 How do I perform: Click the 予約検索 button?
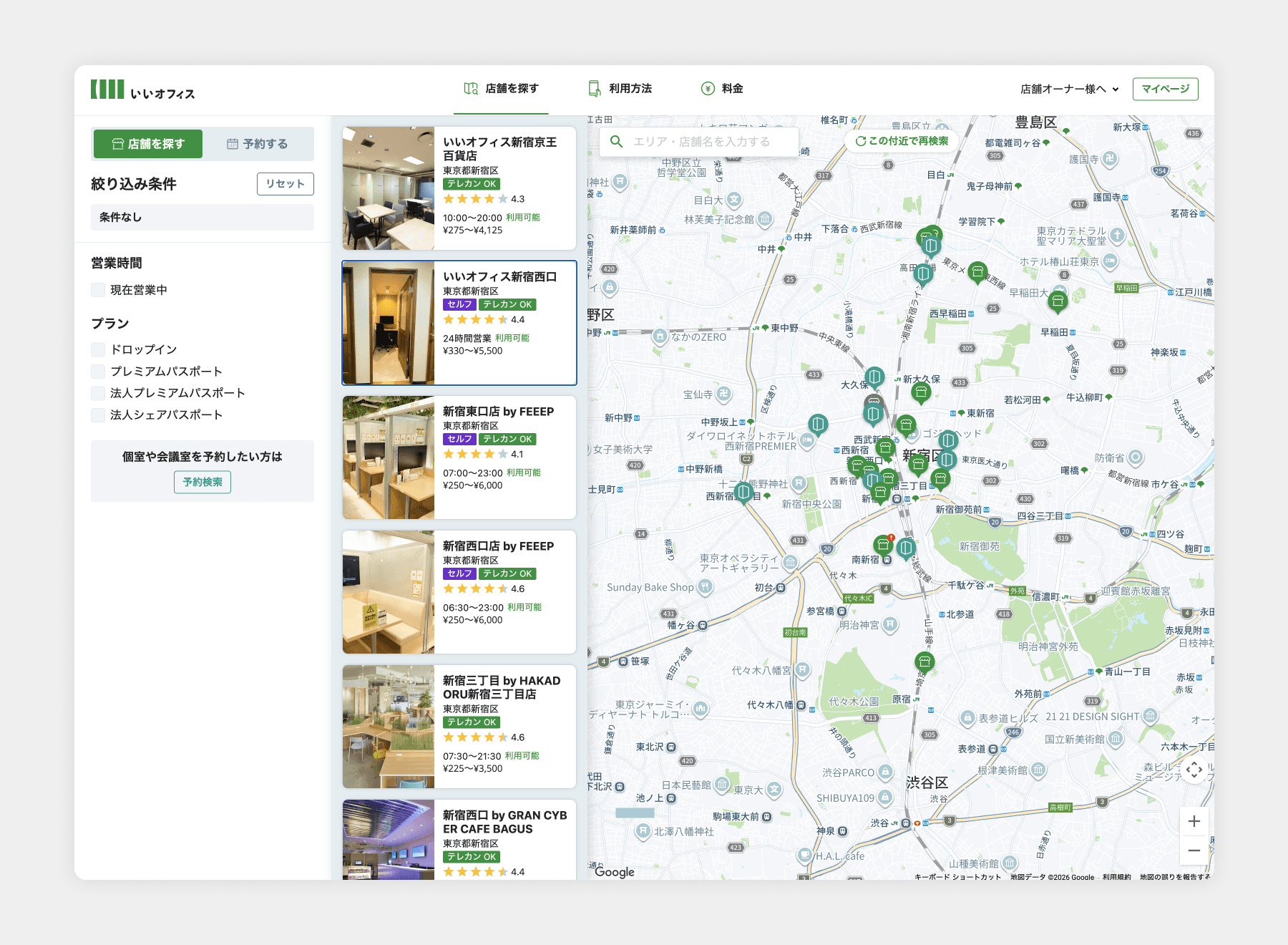pos(203,483)
